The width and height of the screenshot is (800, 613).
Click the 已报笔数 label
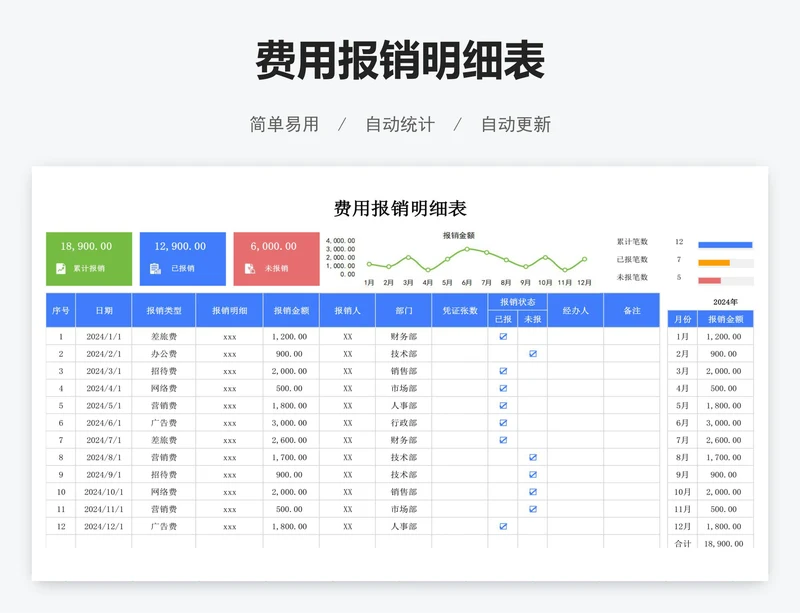[x=632, y=259]
